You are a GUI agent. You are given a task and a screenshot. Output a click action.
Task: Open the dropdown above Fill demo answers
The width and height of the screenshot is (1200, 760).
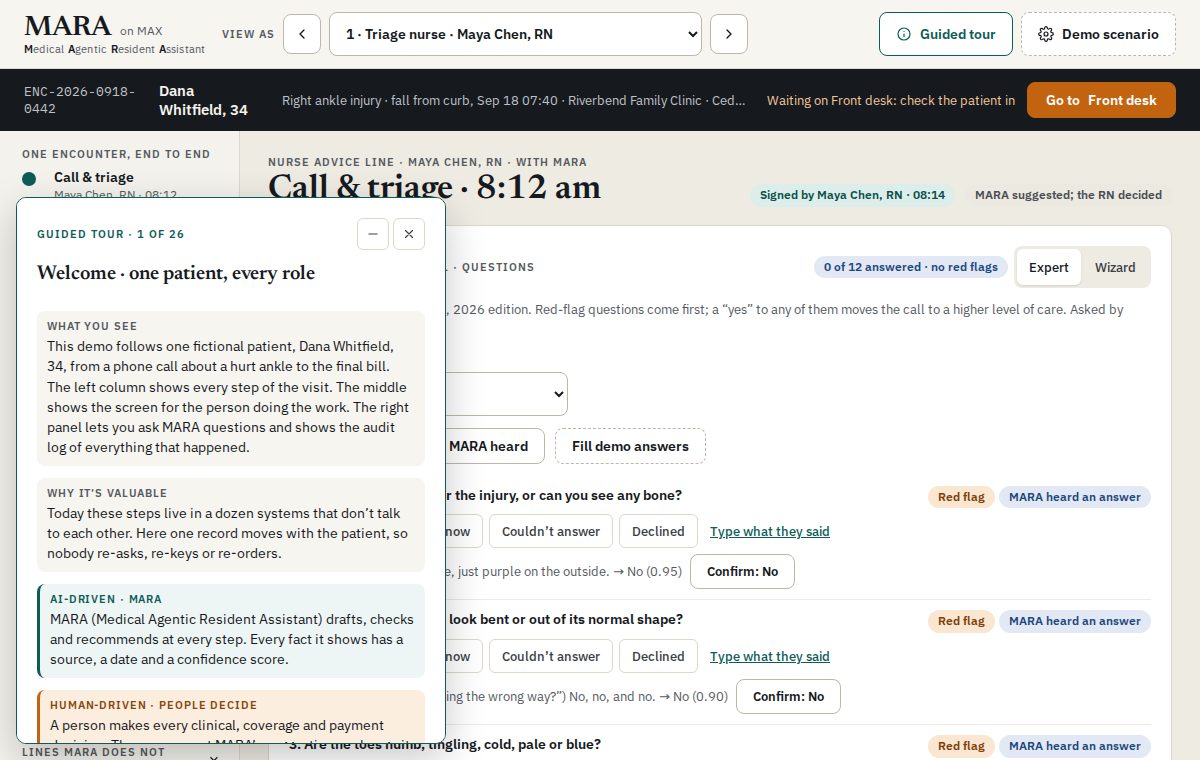(506, 394)
